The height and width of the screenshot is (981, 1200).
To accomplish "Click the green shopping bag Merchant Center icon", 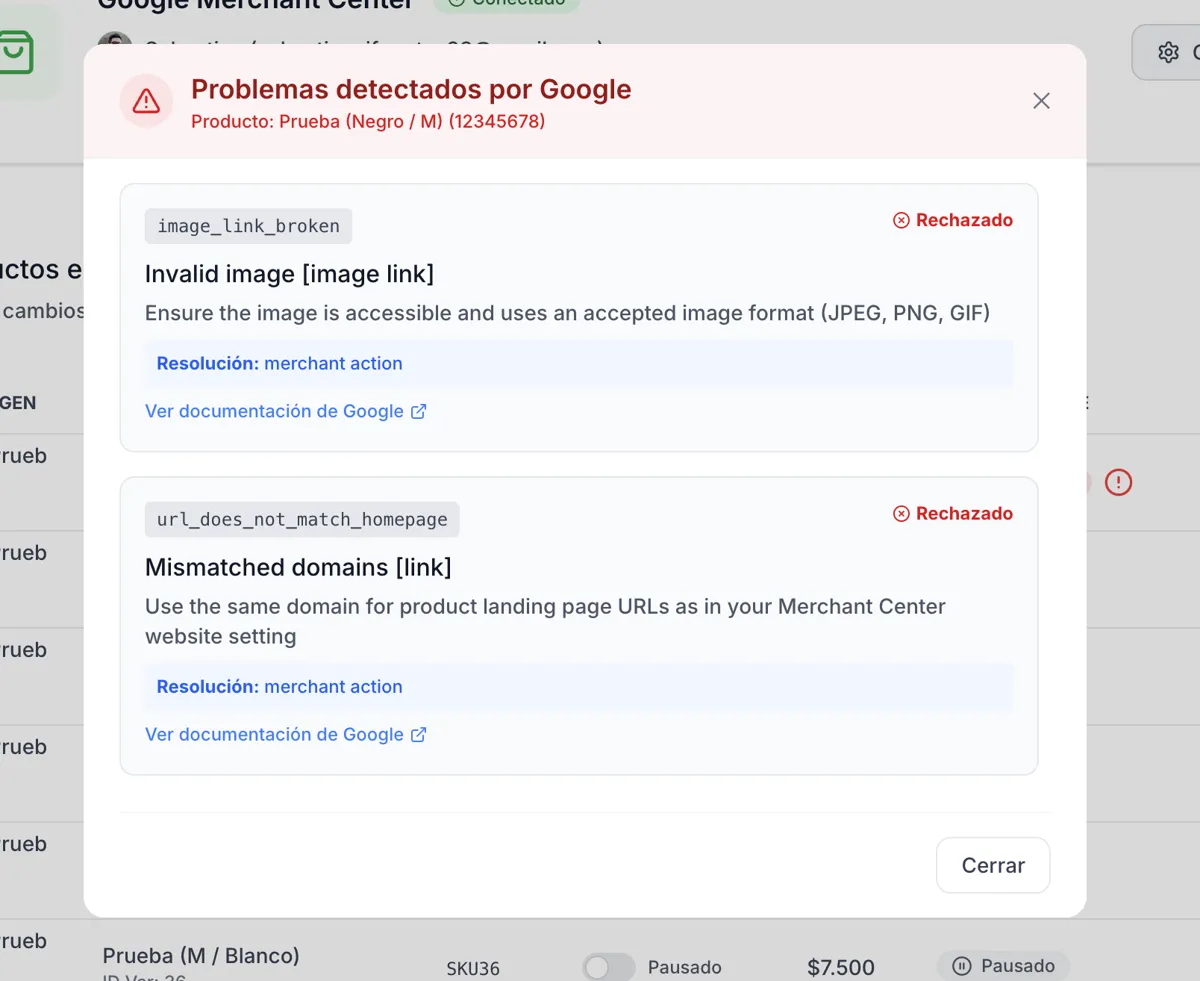I will point(17,52).
